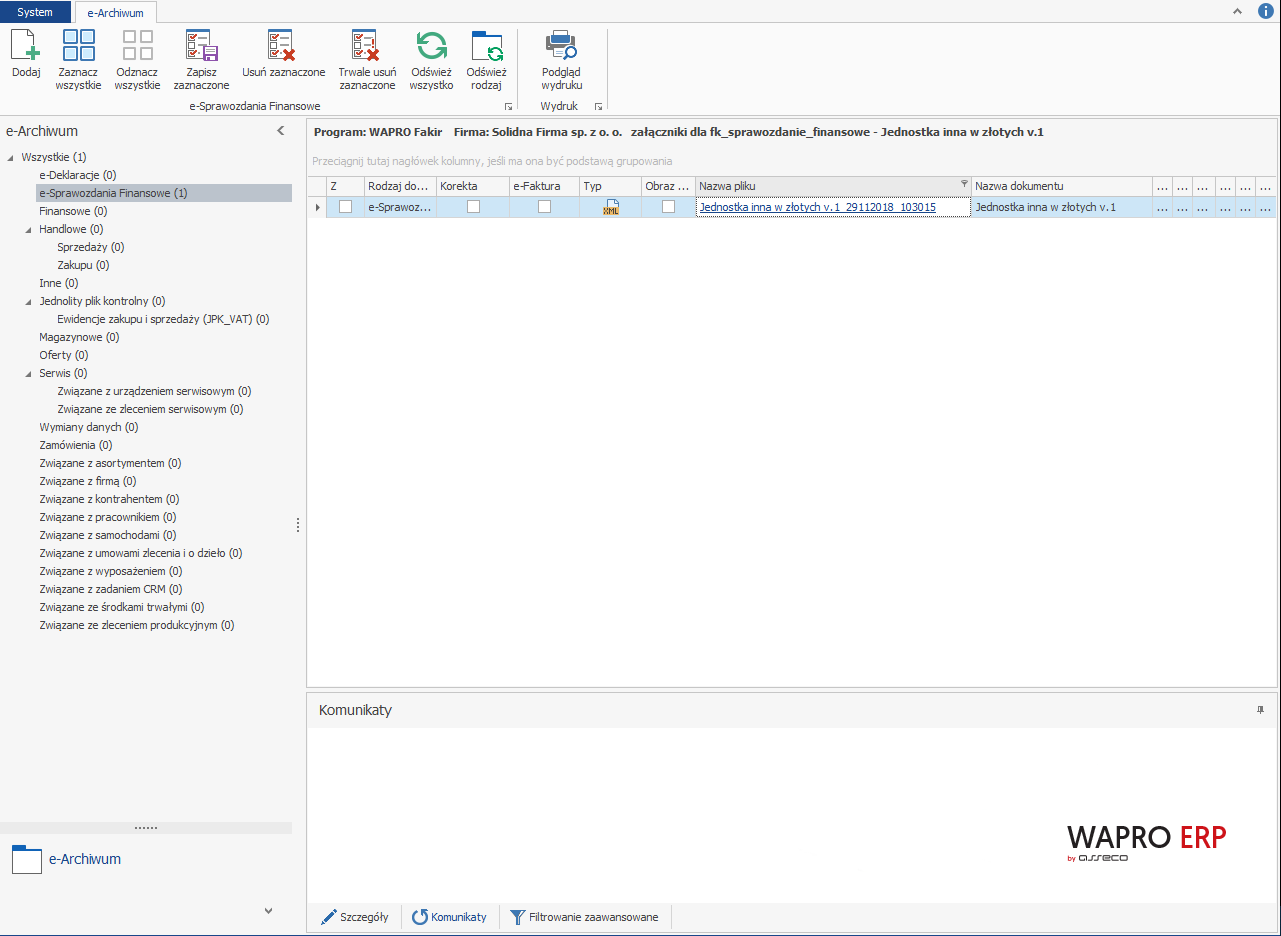Image resolution: width=1281 pixels, height=936 pixels.
Task: Collapse the ribbon with the top-right arrow
Action: [x=1237, y=11]
